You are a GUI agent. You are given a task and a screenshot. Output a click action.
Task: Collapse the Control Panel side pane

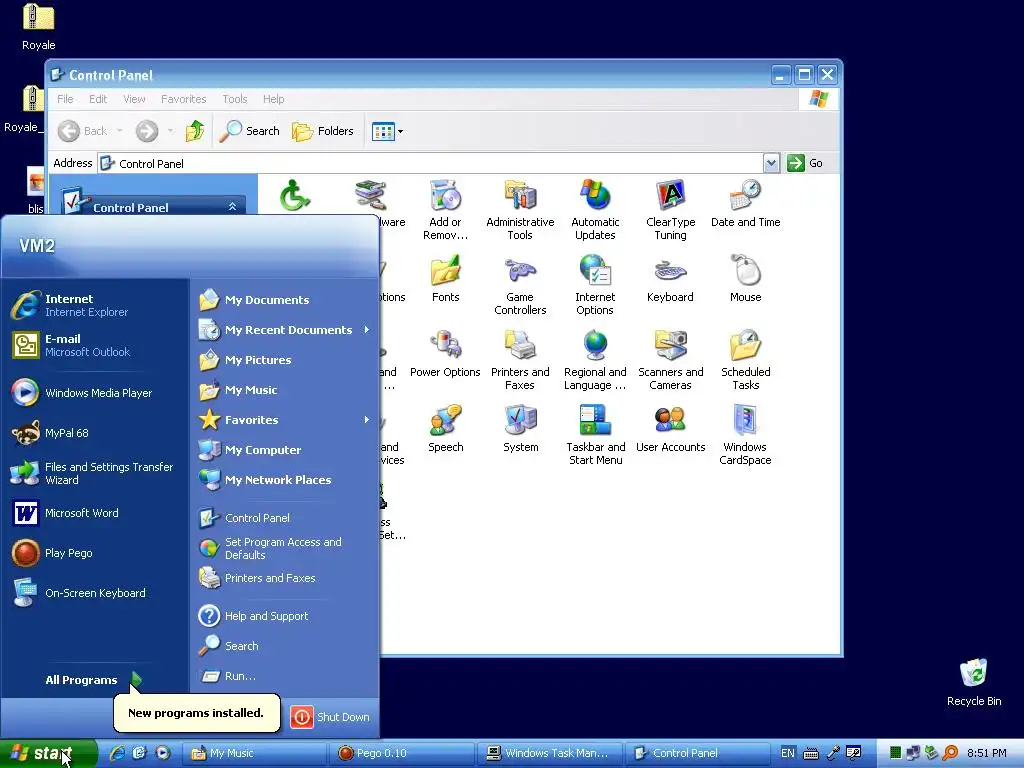point(232,206)
